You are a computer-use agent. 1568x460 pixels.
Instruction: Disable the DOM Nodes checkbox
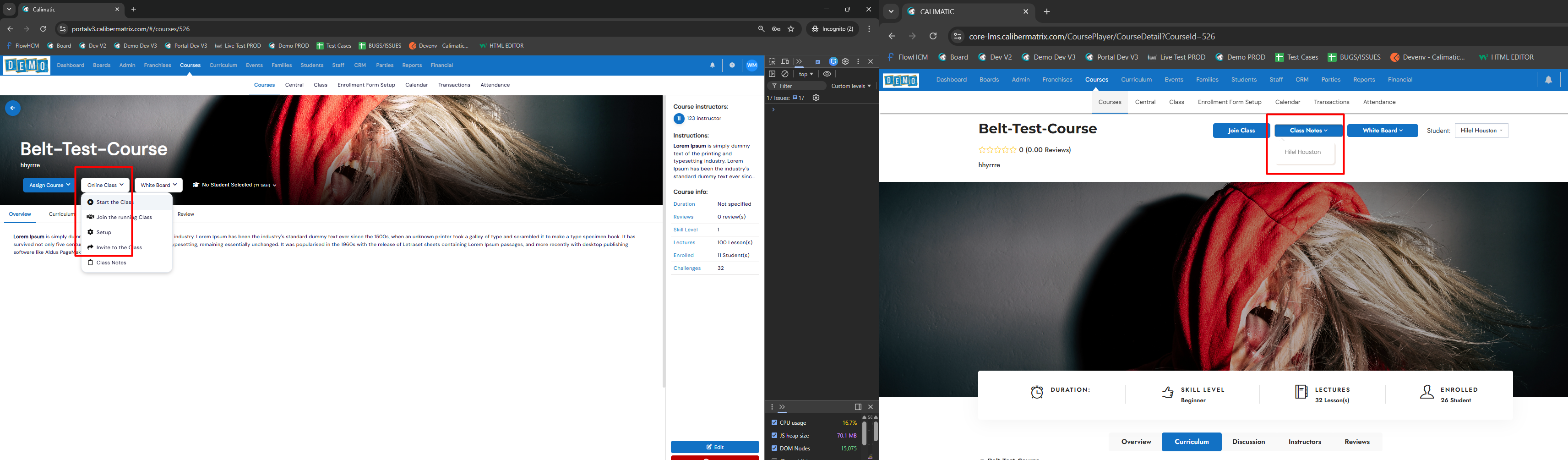pos(774,448)
